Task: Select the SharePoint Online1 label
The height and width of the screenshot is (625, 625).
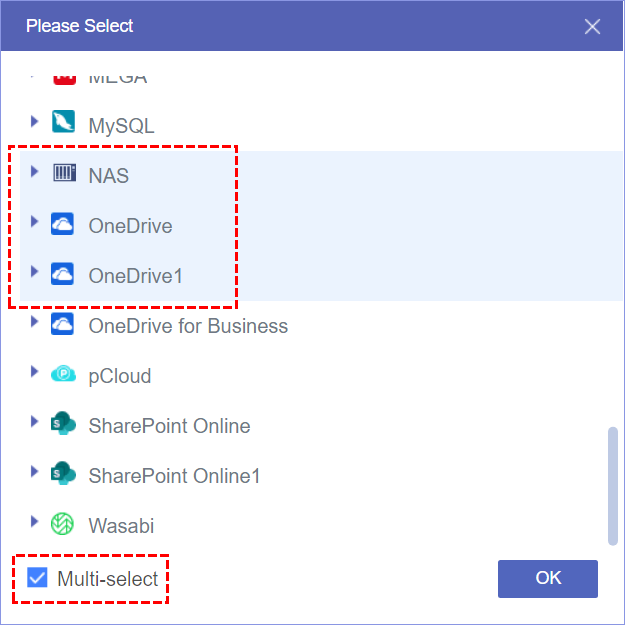Action: pos(174,476)
